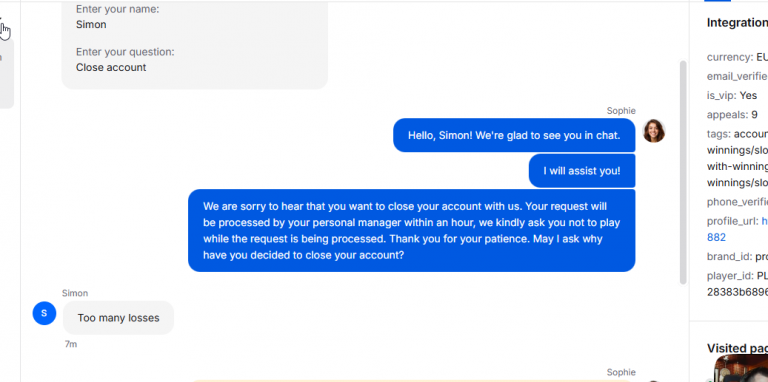
Task: Click the player_id entry
Action: (x=737, y=284)
